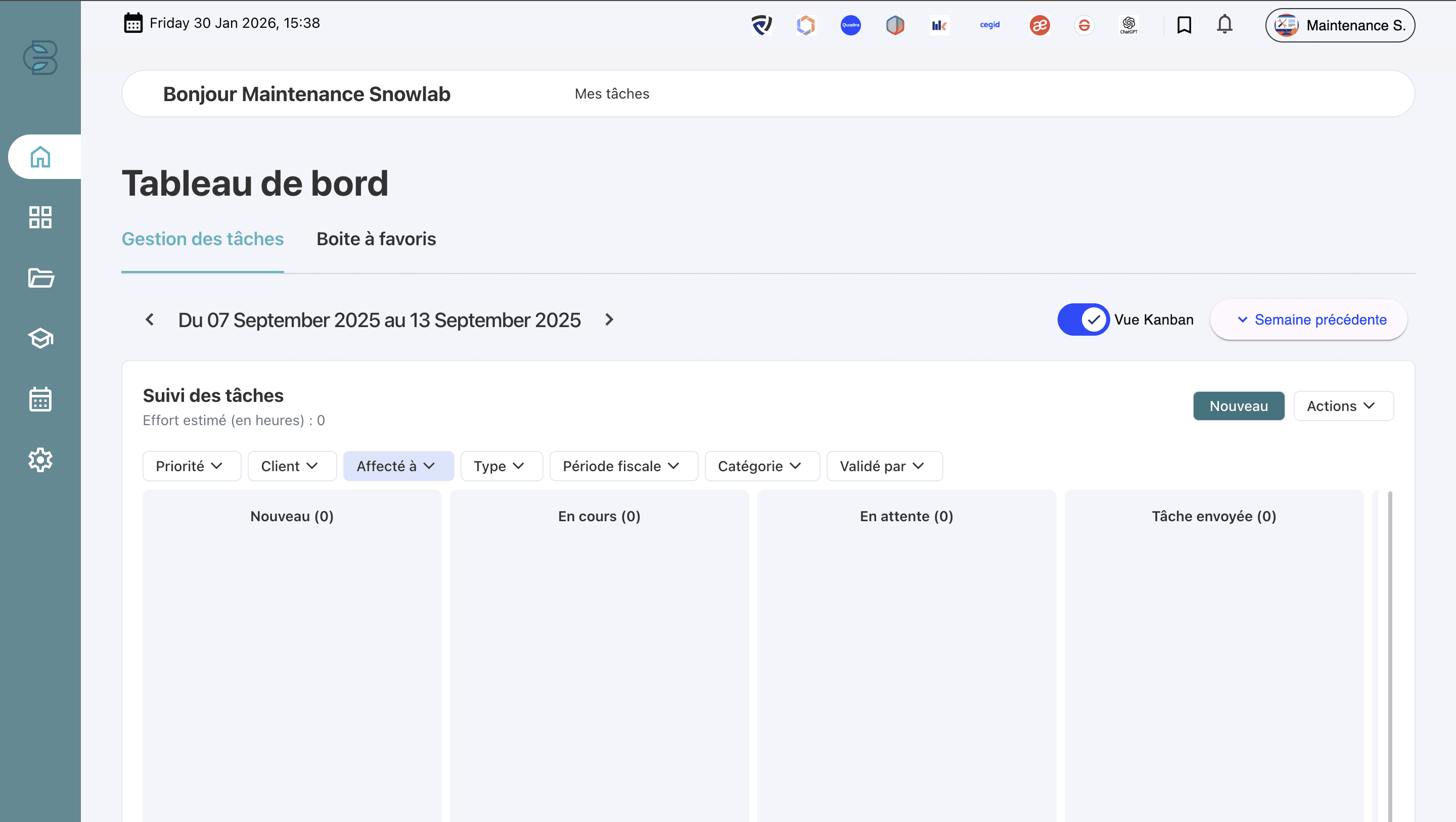Viewport: 1456px width, 822px height.
Task: Open the calendar icon in sidebar
Action: 40,399
